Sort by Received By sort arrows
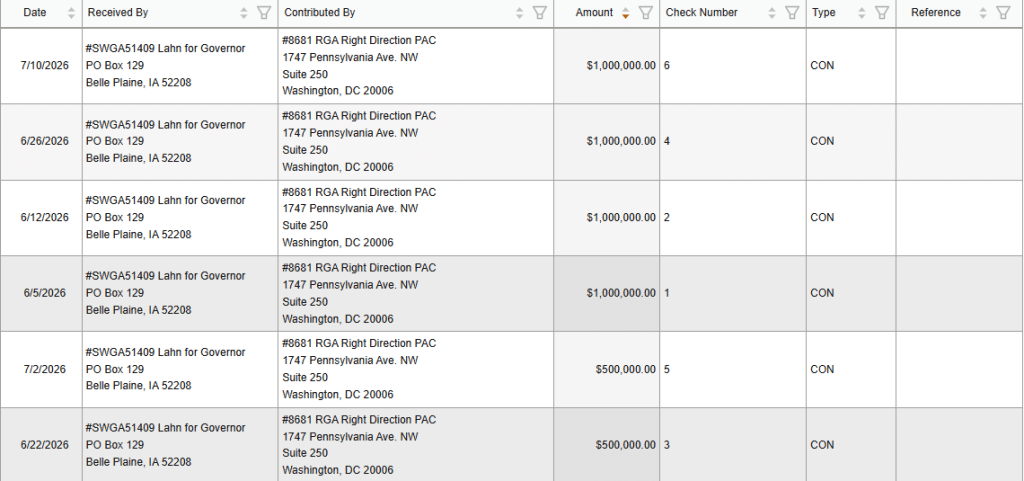1024x481 pixels. tap(244, 12)
